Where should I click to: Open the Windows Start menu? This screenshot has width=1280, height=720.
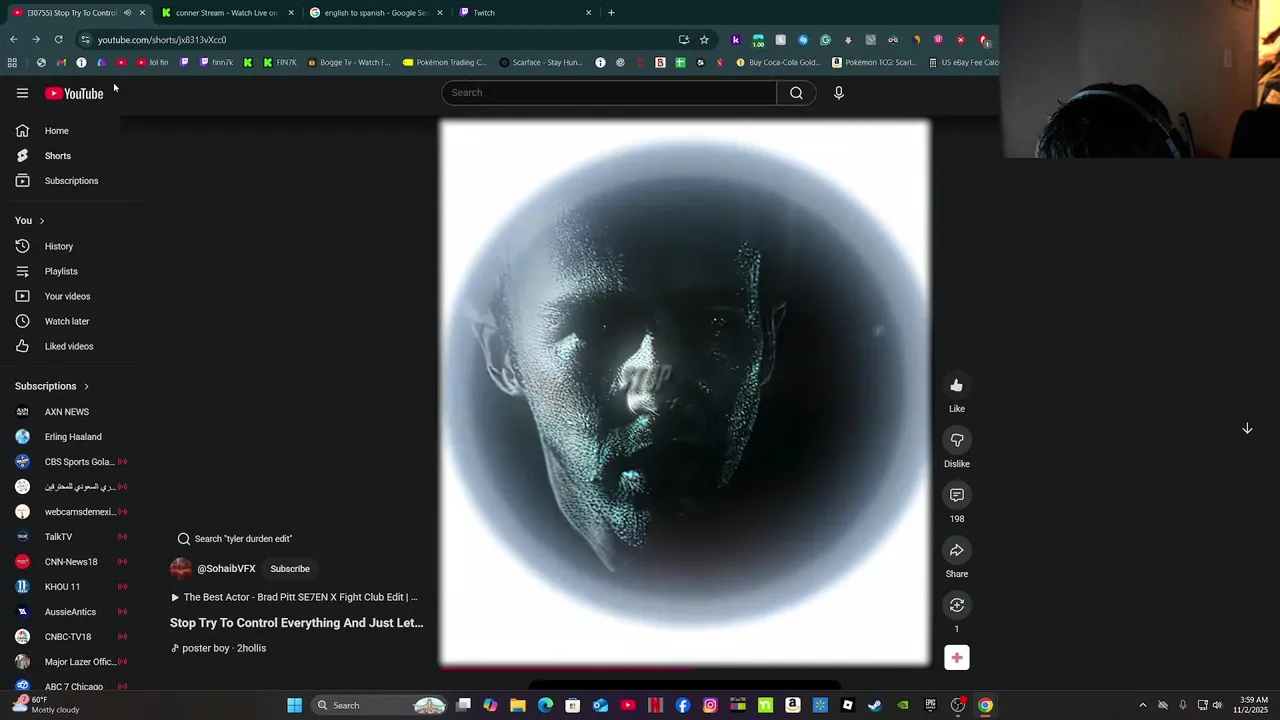[294, 706]
